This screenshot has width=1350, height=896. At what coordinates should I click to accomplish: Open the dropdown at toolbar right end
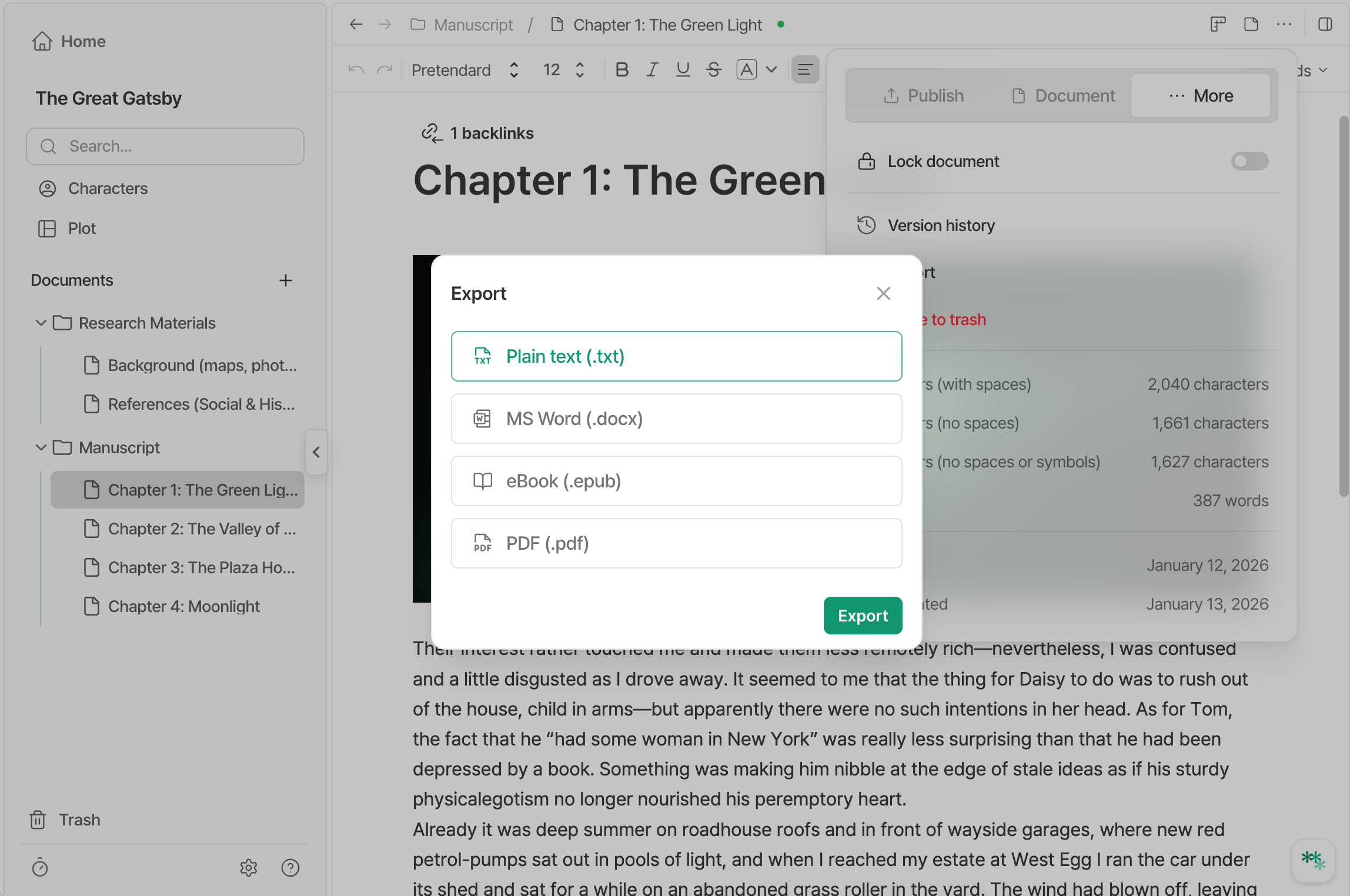[1323, 70]
